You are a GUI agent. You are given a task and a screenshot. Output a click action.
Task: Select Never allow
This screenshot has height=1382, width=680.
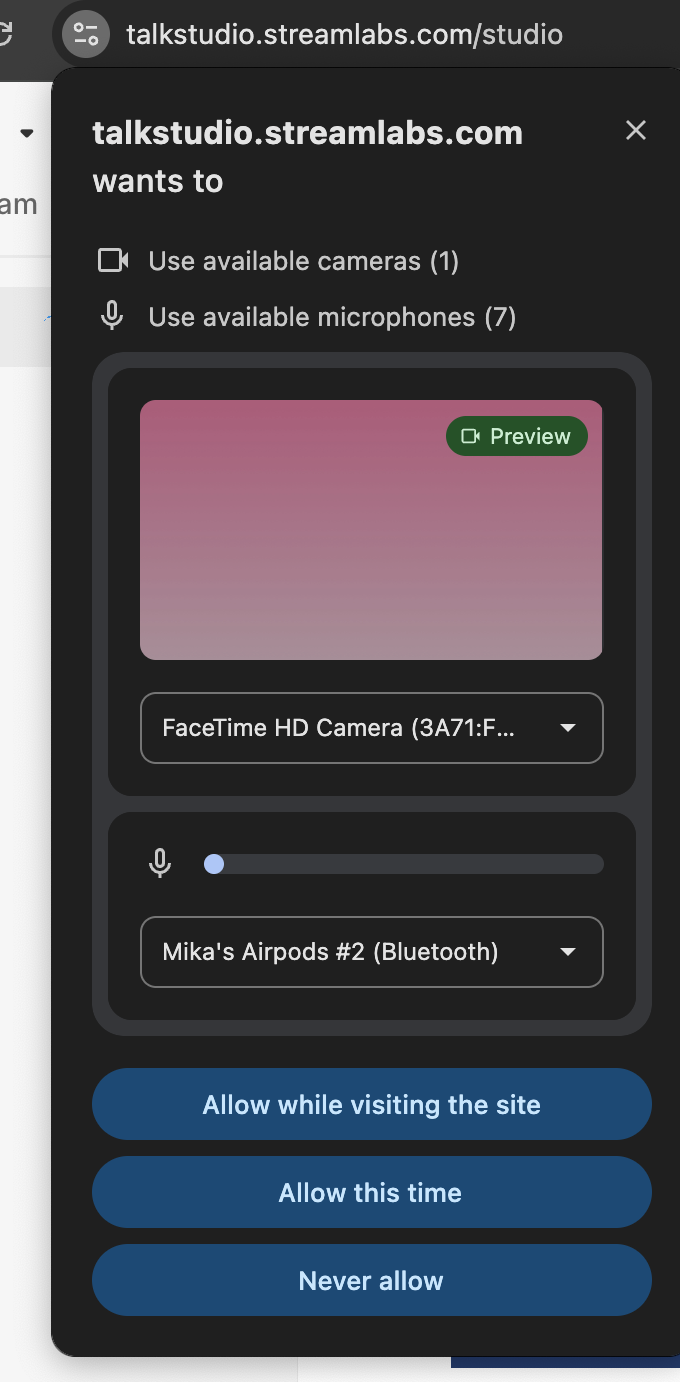click(x=372, y=1280)
